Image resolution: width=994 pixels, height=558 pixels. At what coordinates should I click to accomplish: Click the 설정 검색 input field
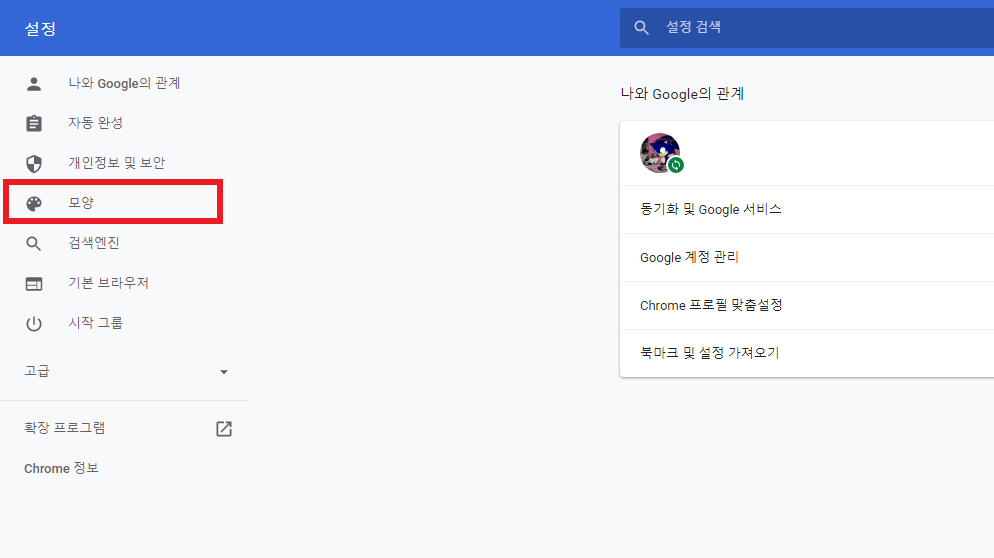(807, 28)
